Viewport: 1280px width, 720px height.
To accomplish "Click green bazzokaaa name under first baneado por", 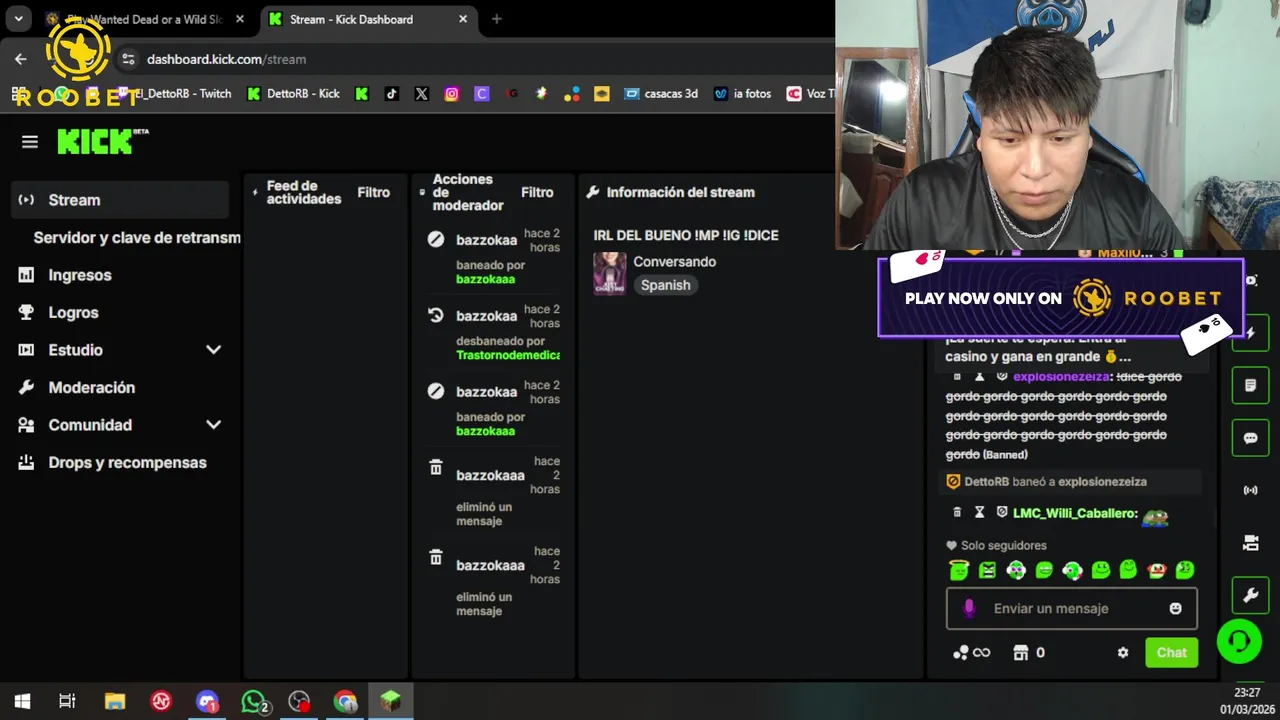I will (486, 279).
